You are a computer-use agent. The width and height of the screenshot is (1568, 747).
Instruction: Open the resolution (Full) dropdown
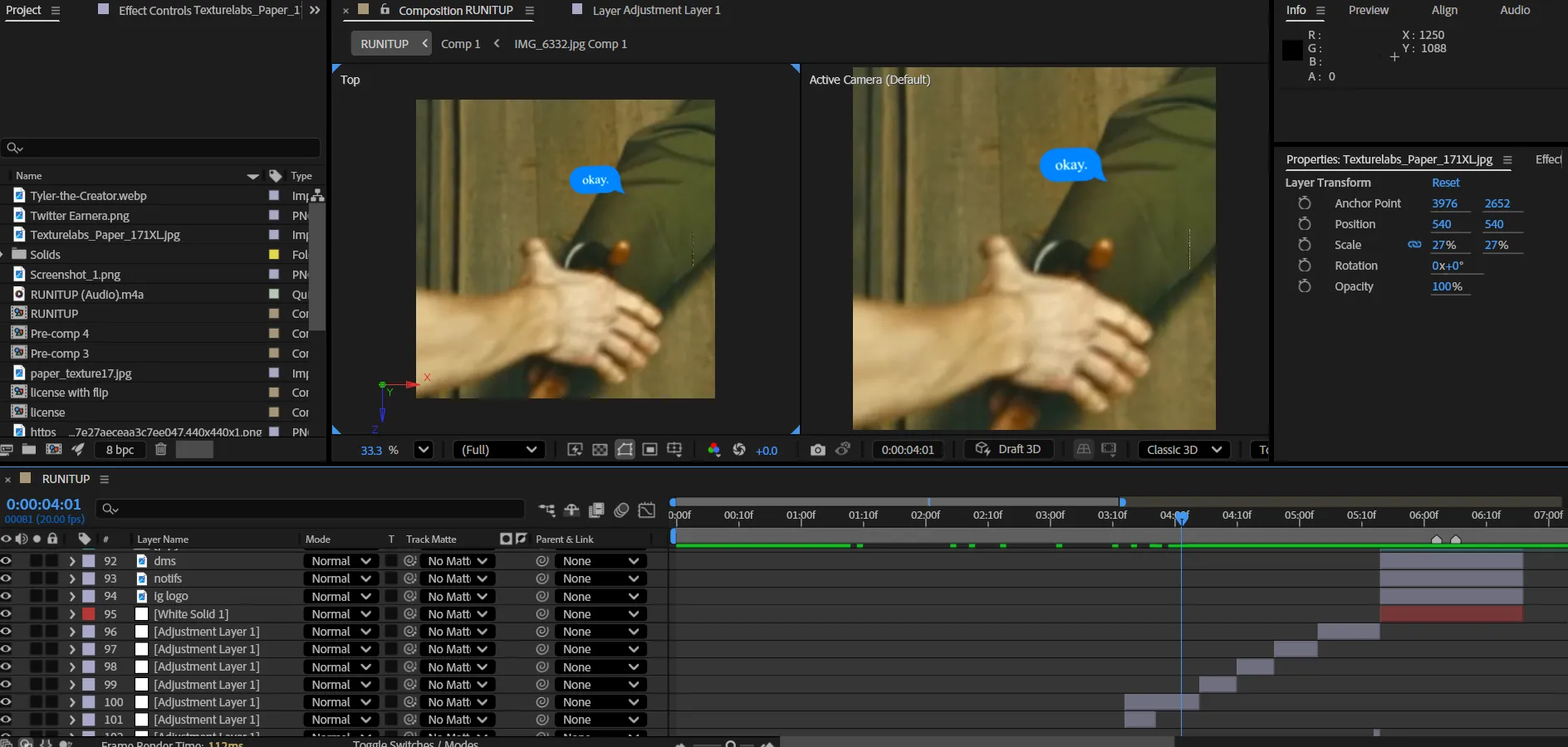pos(499,450)
